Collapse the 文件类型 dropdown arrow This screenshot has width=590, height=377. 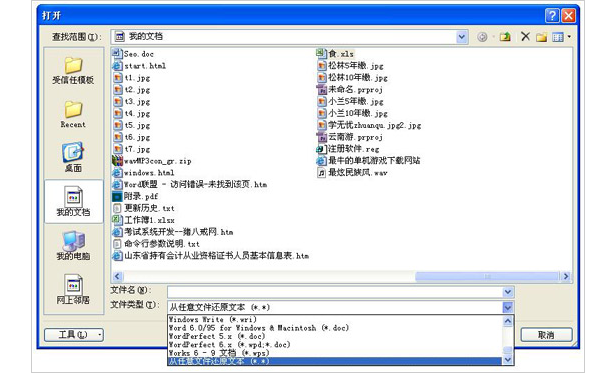(508, 307)
